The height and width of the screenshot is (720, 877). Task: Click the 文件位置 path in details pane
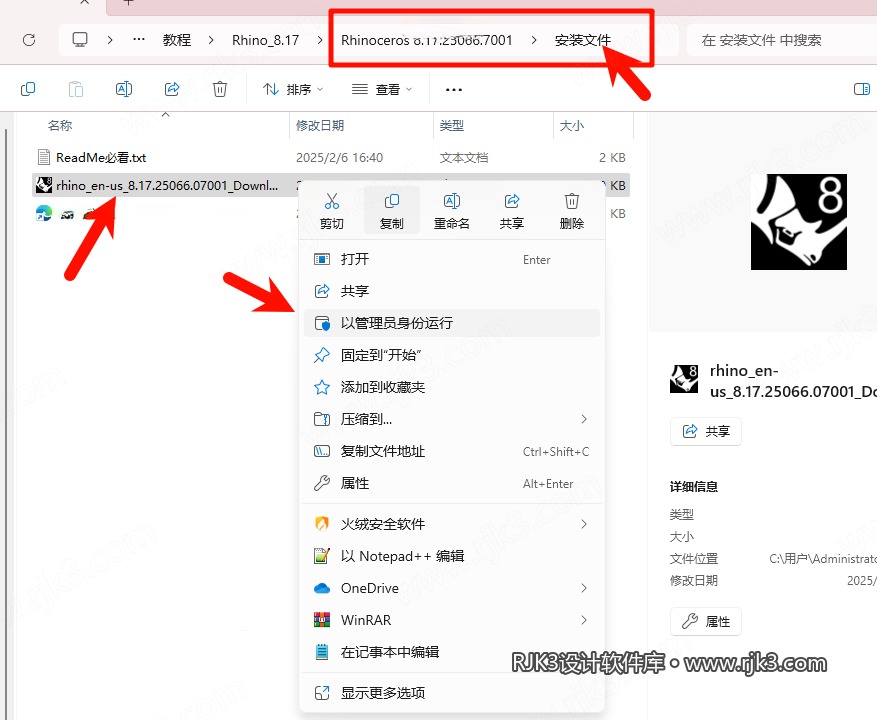tap(823, 558)
